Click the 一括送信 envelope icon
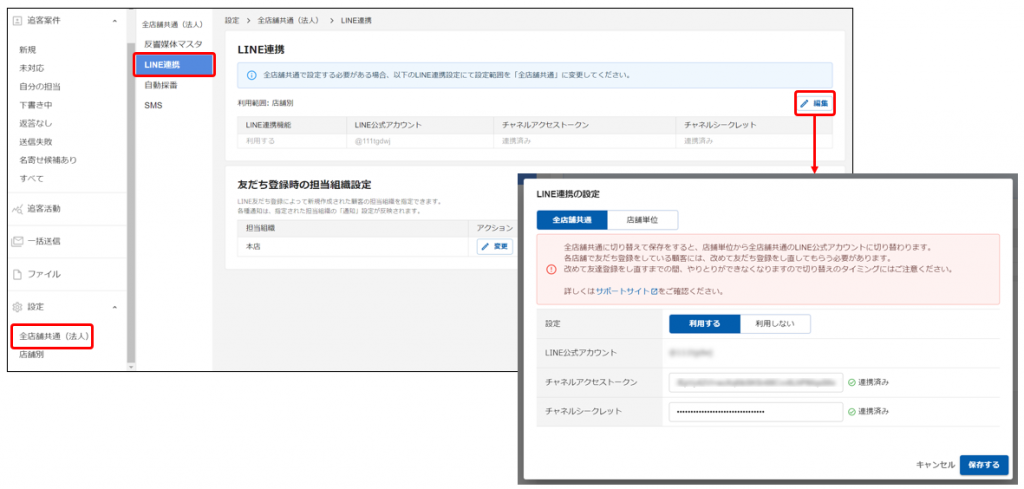 pos(18,241)
